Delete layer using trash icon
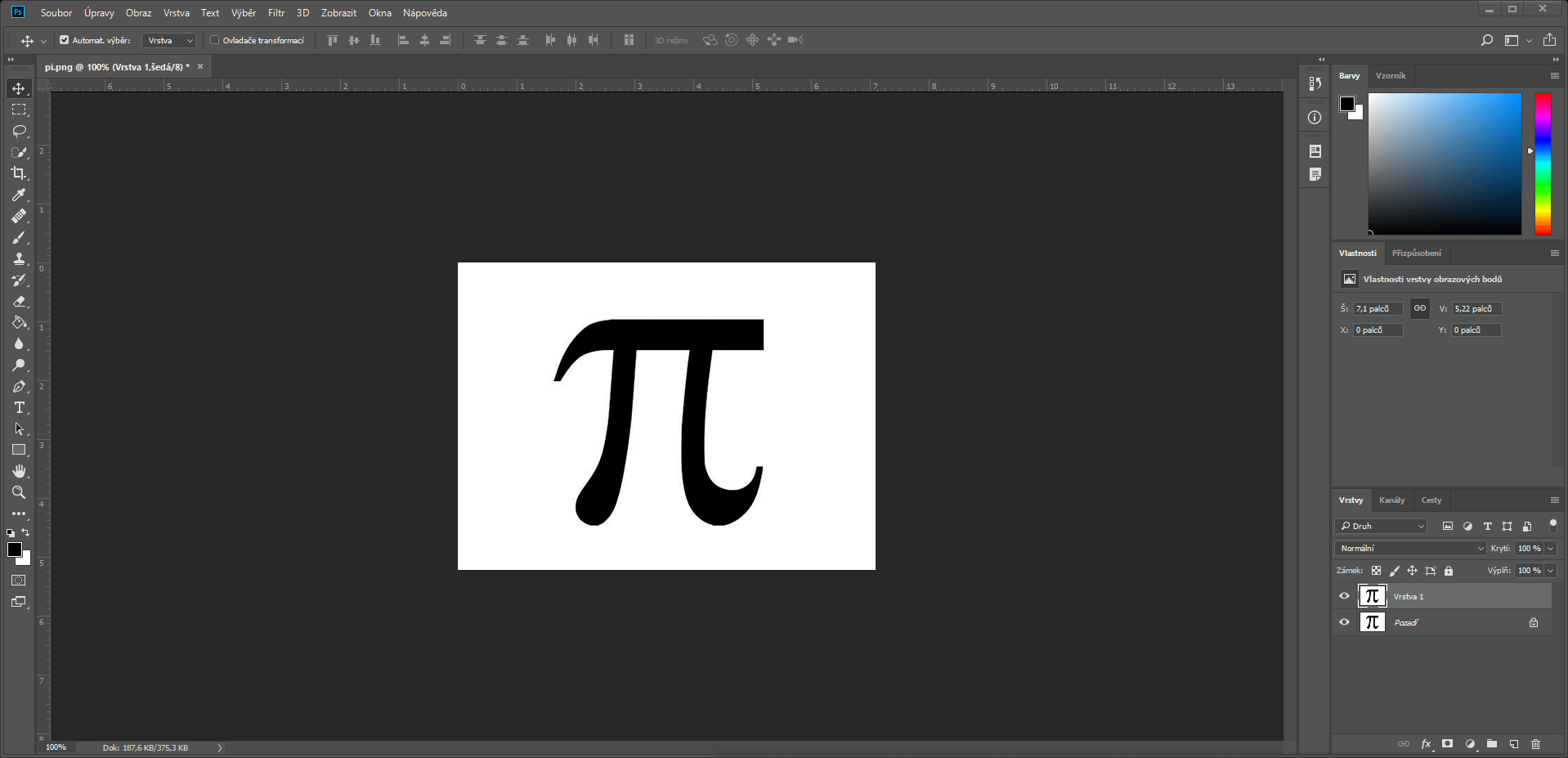The width and height of the screenshot is (1568, 758). 1534,744
